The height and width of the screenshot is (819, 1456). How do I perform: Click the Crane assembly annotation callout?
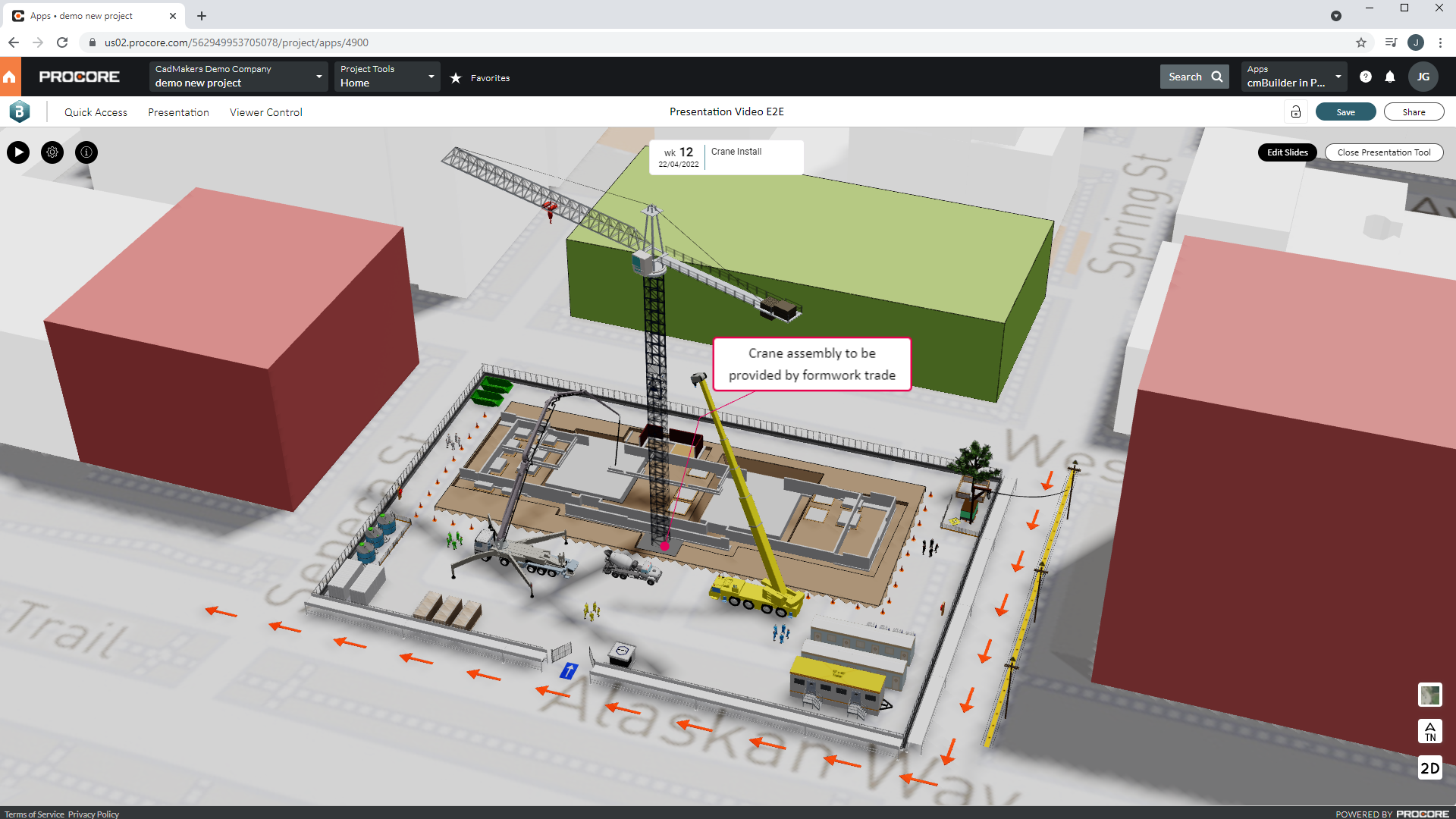pyautogui.click(x=812, y=364)
